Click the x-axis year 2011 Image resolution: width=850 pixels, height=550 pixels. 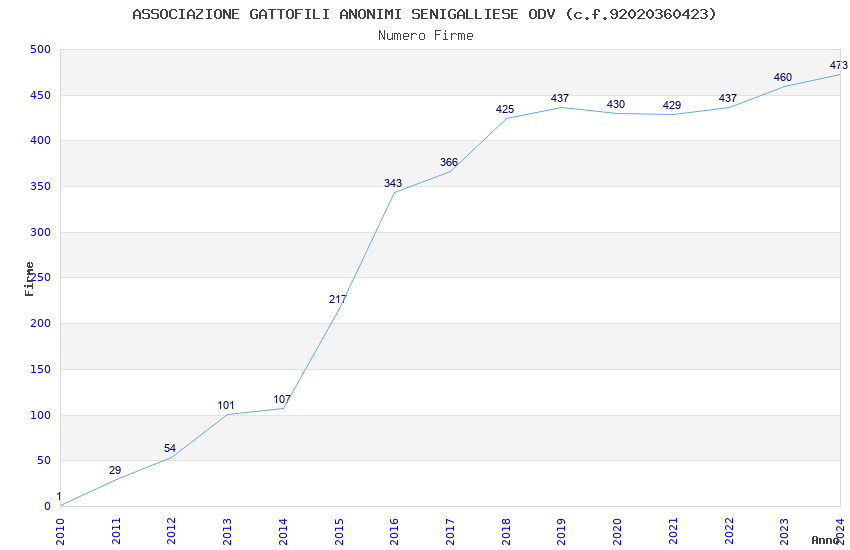point(115,531)
